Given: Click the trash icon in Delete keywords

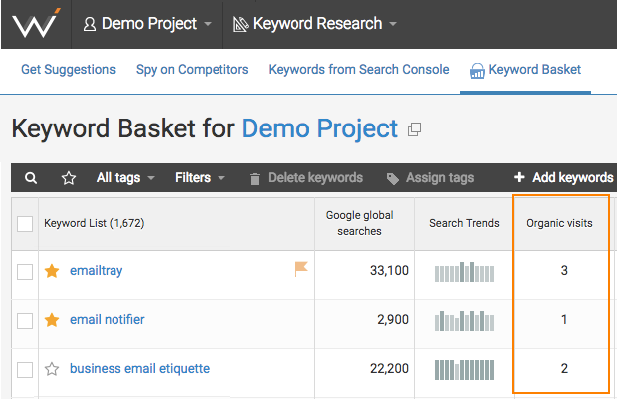Looking at the screenshot, I should [x=255, y=179].
